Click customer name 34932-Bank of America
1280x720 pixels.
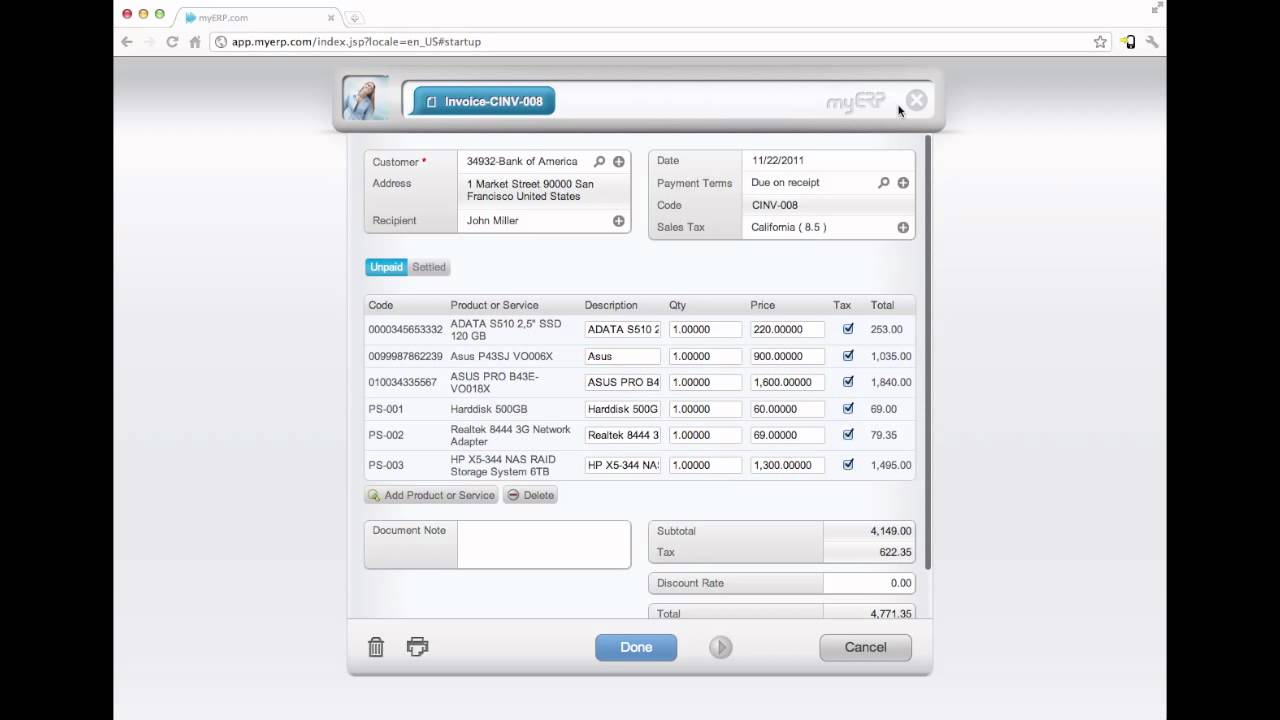tap(522, 162)
